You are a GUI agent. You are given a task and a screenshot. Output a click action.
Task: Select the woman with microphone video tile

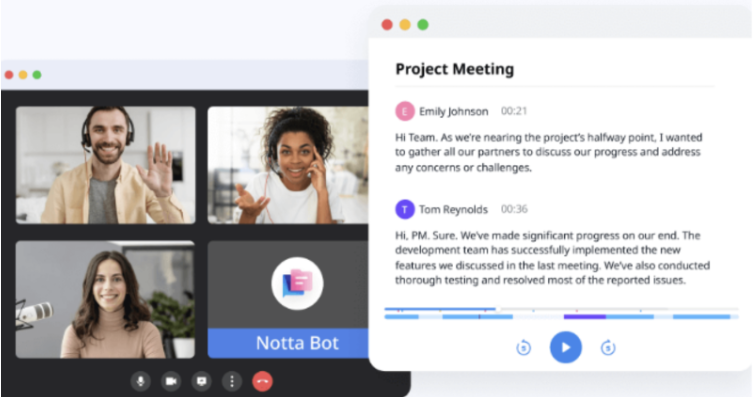tap(105, 299)
